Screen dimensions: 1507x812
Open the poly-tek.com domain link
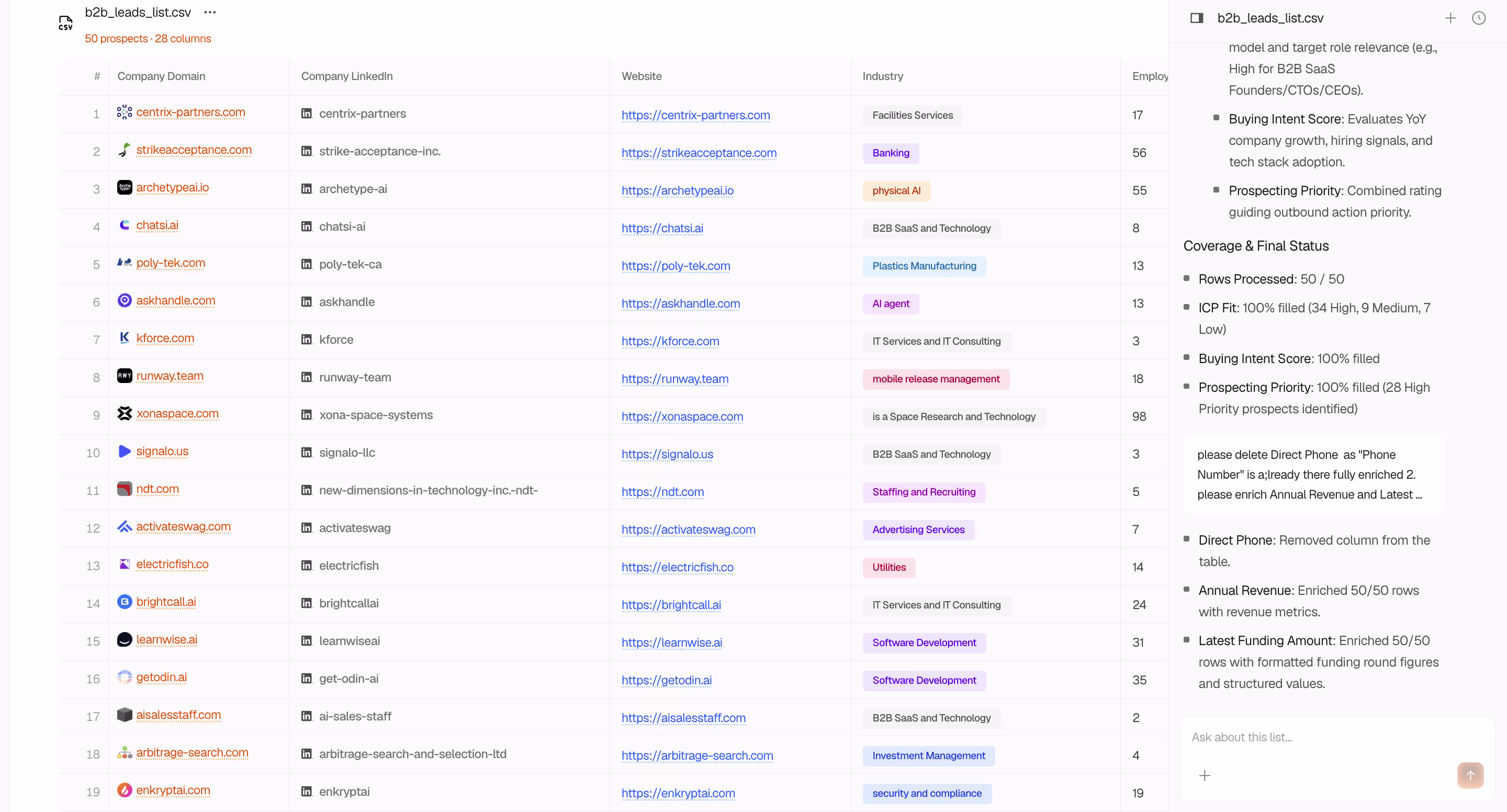coord(170,263)
